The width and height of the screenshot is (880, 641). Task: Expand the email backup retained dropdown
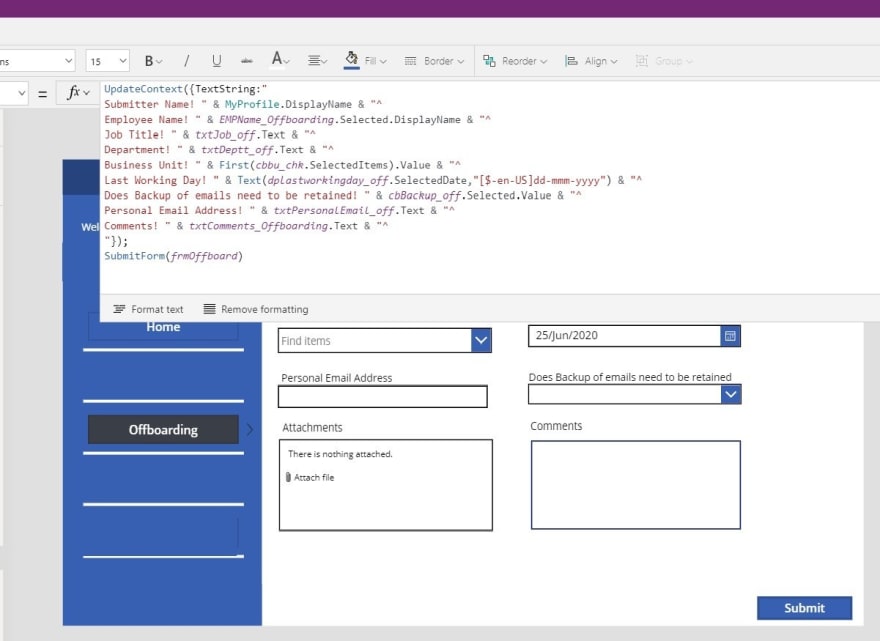[730, 395]
